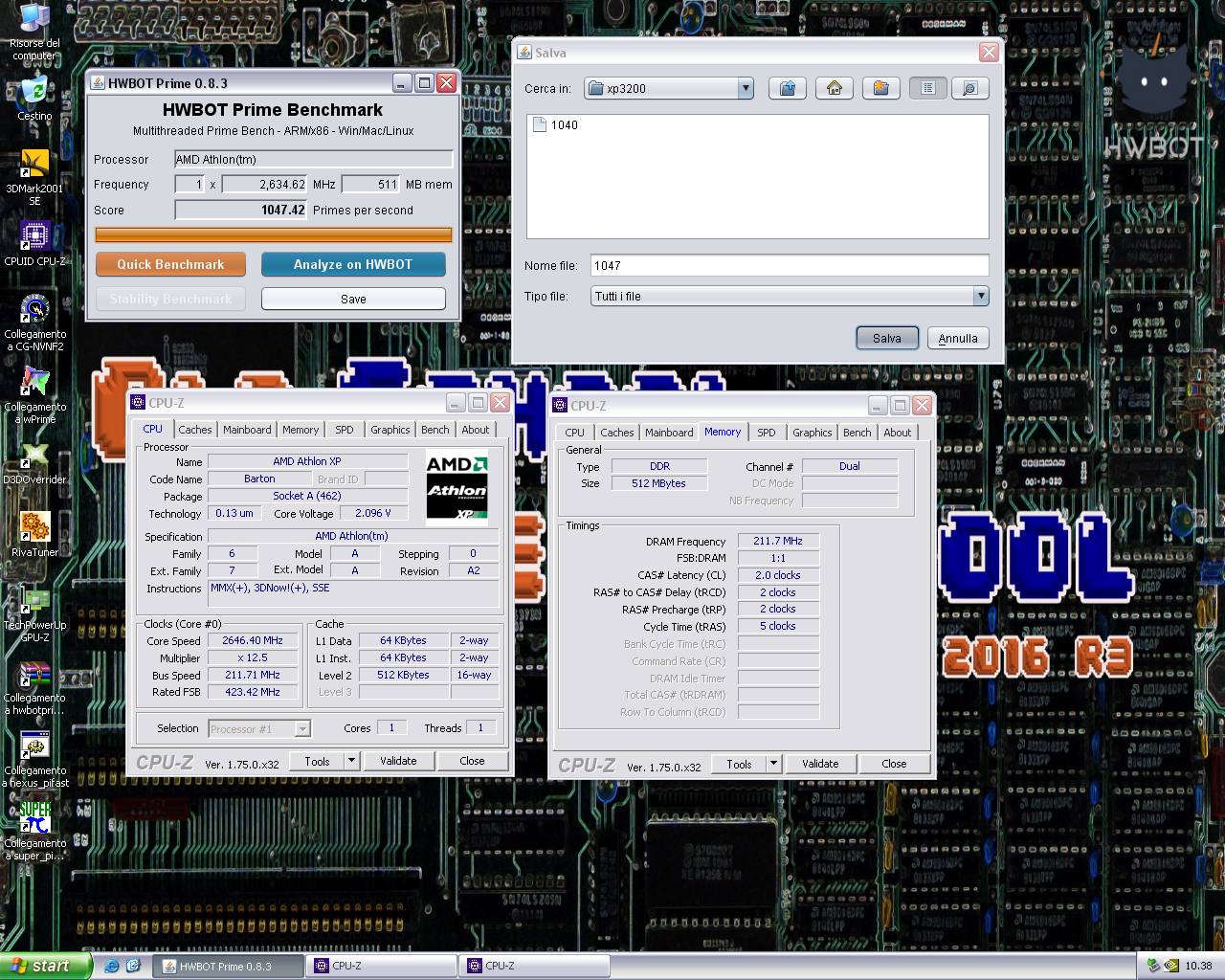Click the first system tray icon
Viewport: 1225px width, 980px height.
pos(1153,966)
